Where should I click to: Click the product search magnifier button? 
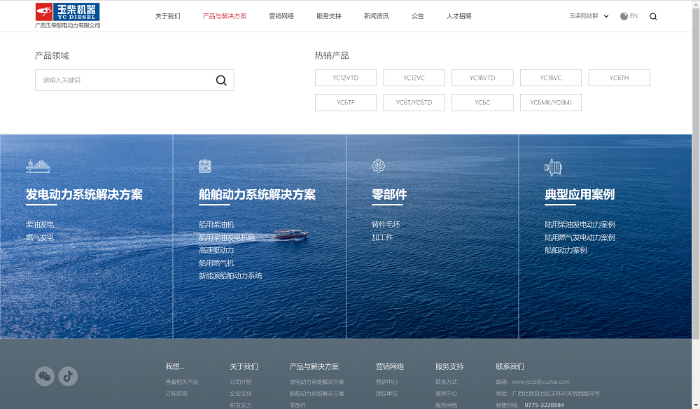pyautogui.click(x=221, y=80)
